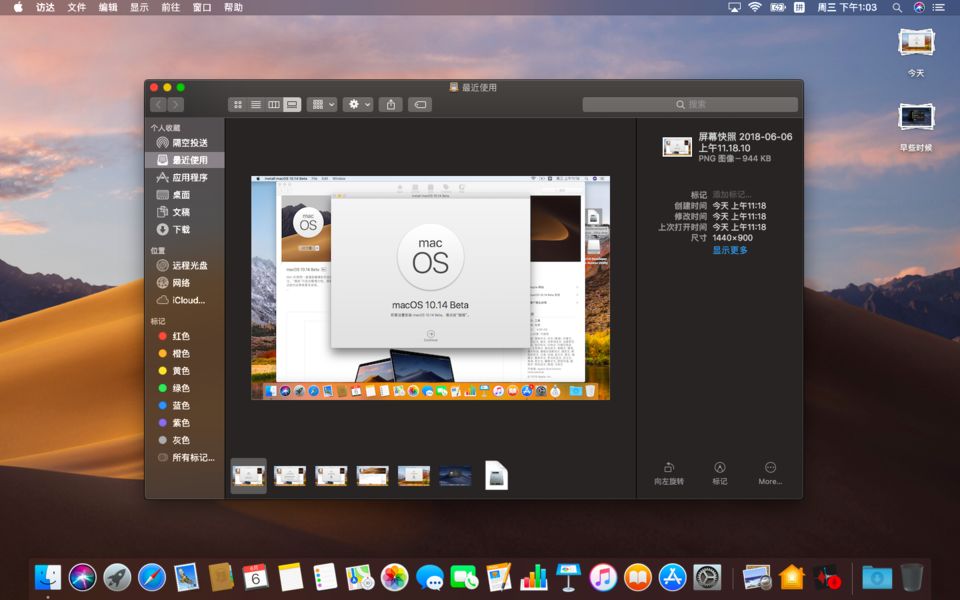Filter by the 绿色 tag
This screenshot has height=600, width=960.
184,388
